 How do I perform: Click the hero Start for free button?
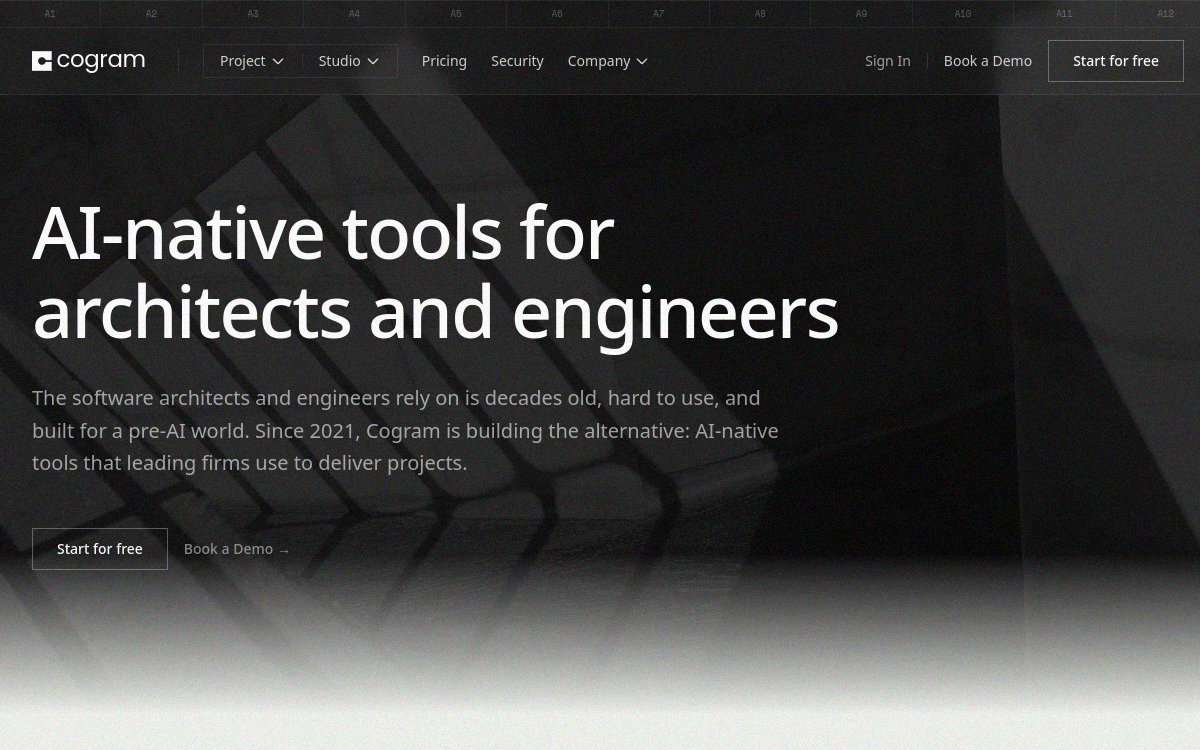tap(100, 549)
